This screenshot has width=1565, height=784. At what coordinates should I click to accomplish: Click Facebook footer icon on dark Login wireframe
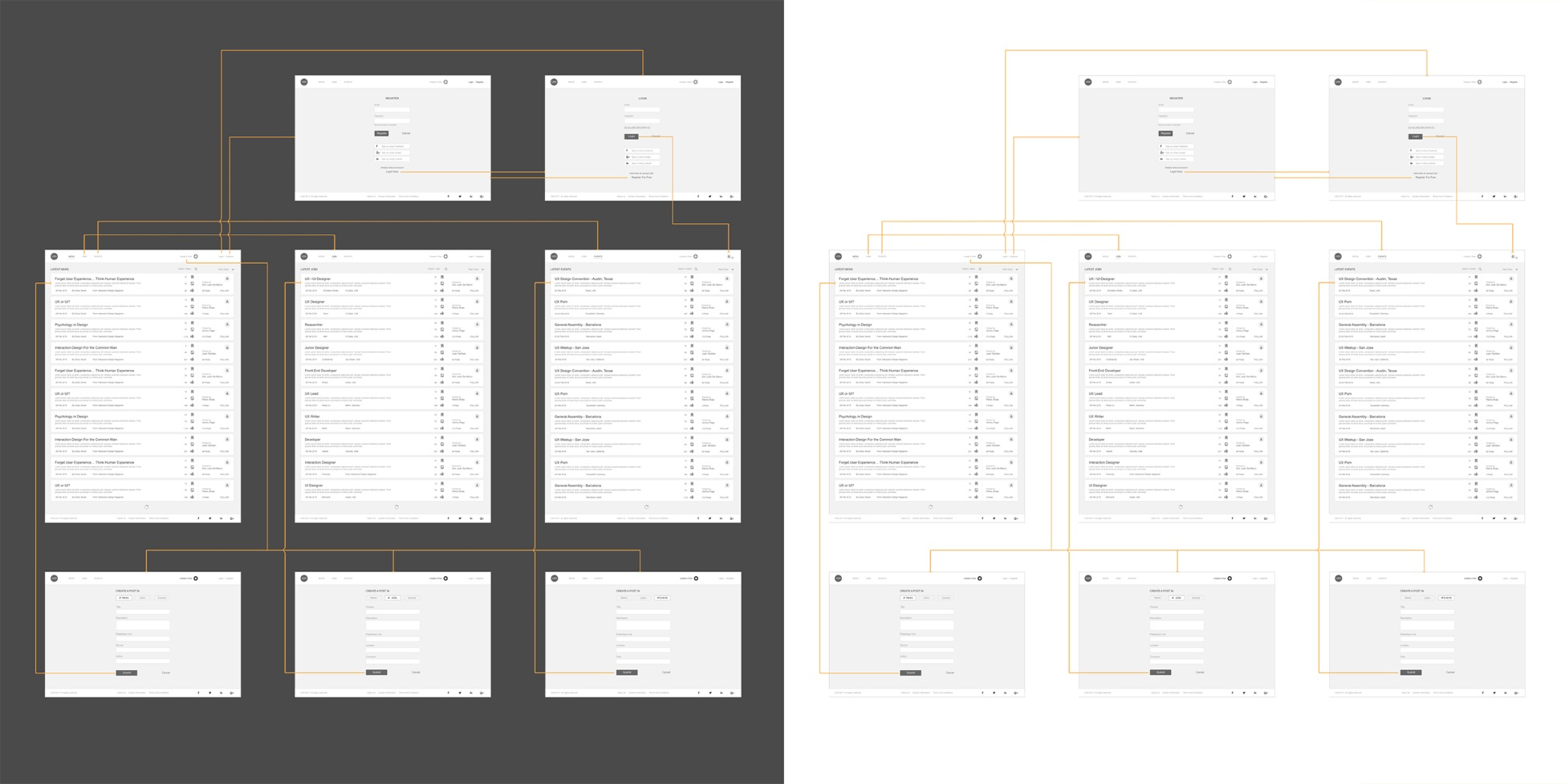coord(698,196)
